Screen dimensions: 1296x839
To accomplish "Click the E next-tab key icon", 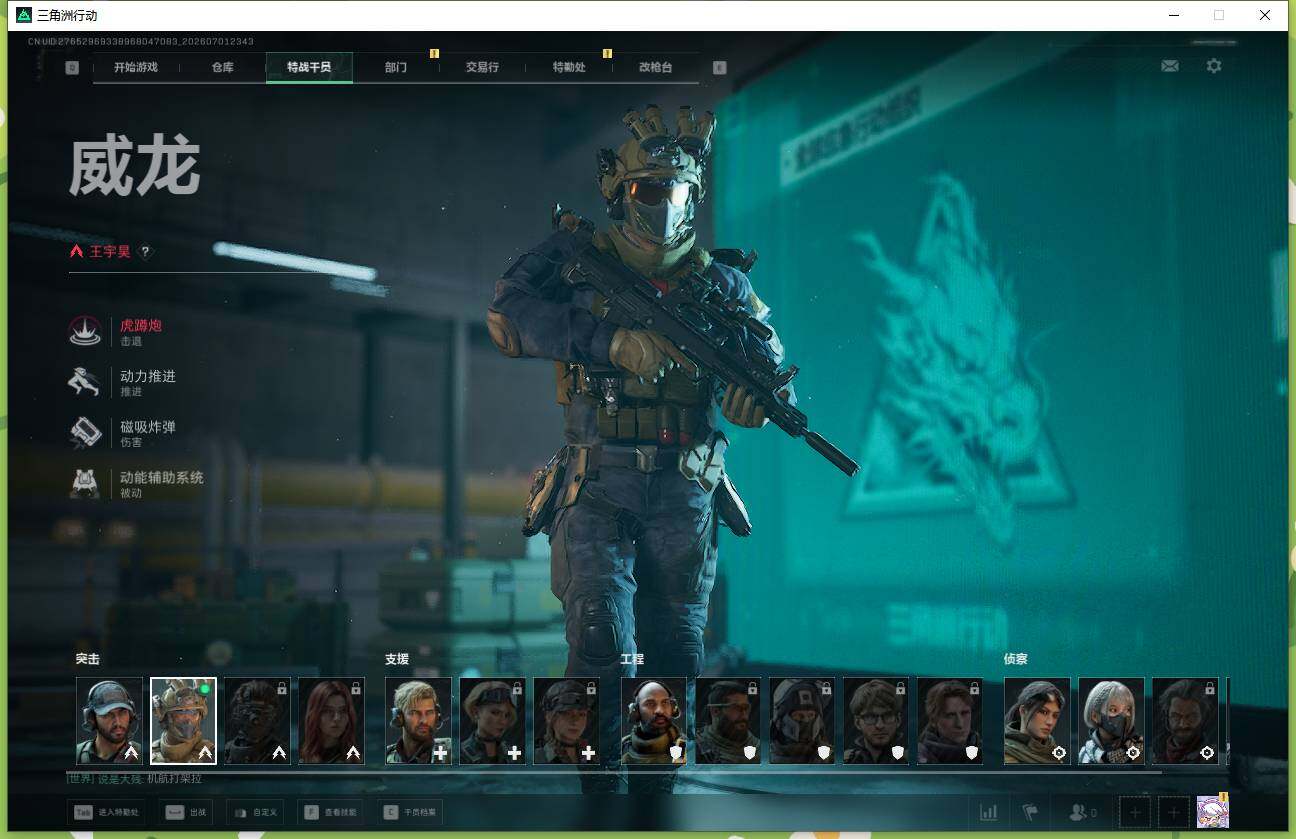I will click(719, 68).
